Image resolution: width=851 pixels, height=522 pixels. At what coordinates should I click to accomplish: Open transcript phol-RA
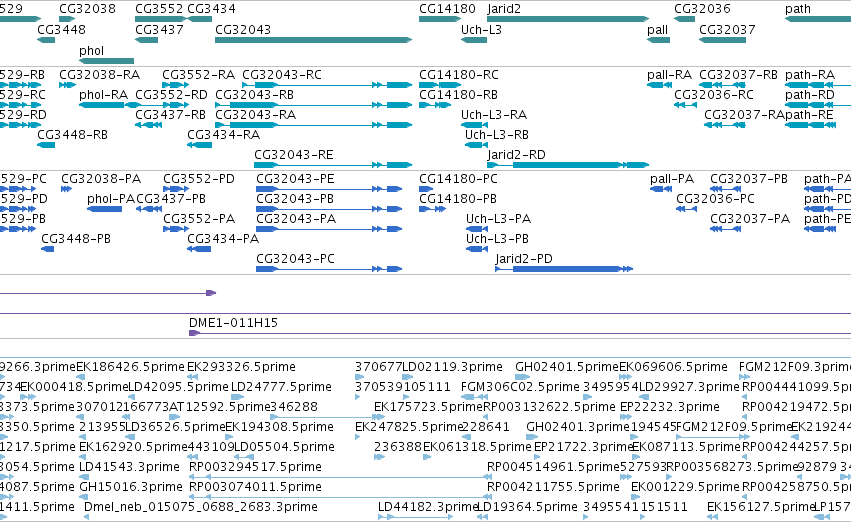pyautogui.click(x=103, y=94)
